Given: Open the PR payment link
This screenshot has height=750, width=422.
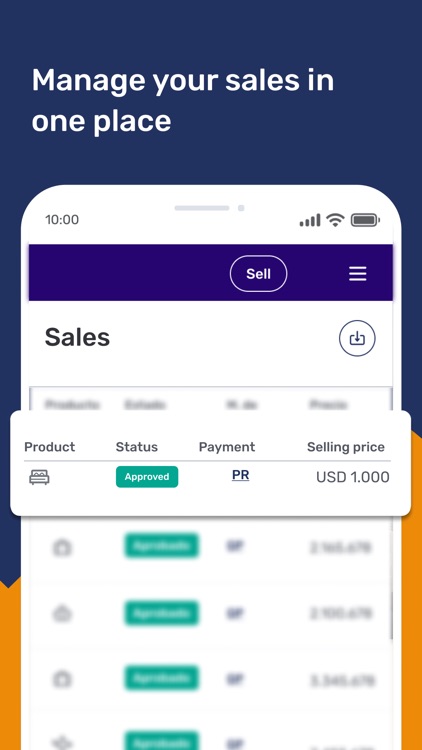Looking at the screenshot, I should (240, 475).
